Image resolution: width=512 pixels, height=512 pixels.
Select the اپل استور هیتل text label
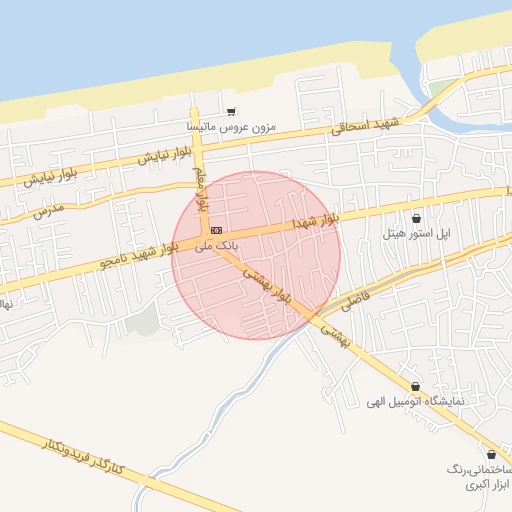coord(416,234)
